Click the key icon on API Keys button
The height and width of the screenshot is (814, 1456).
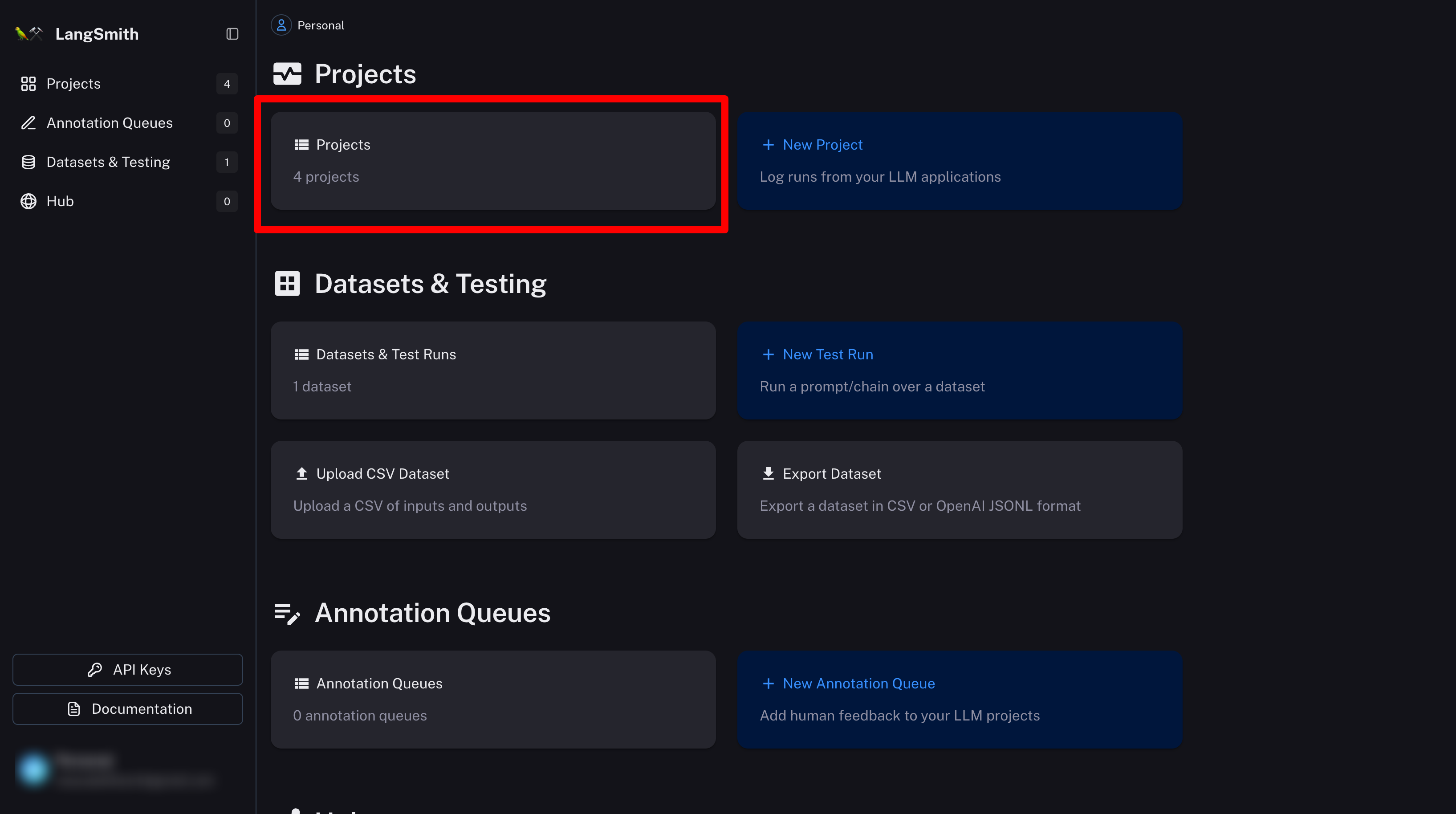pyautogui.click(x=95, y=670)
